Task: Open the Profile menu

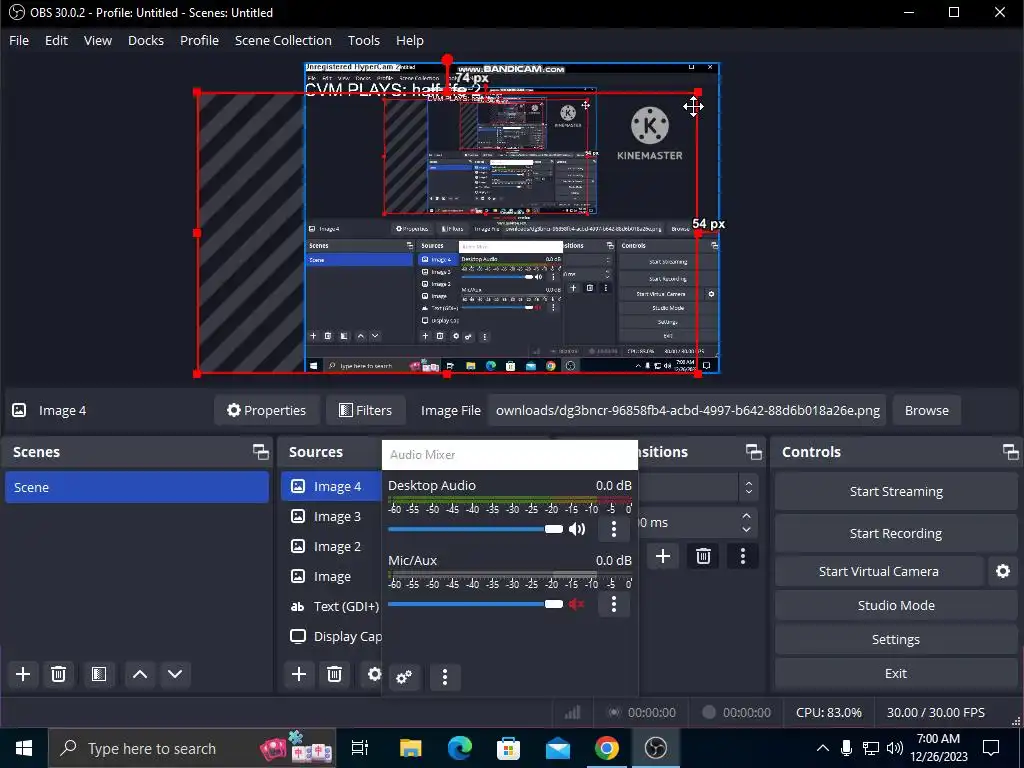Action: (199, 40)
